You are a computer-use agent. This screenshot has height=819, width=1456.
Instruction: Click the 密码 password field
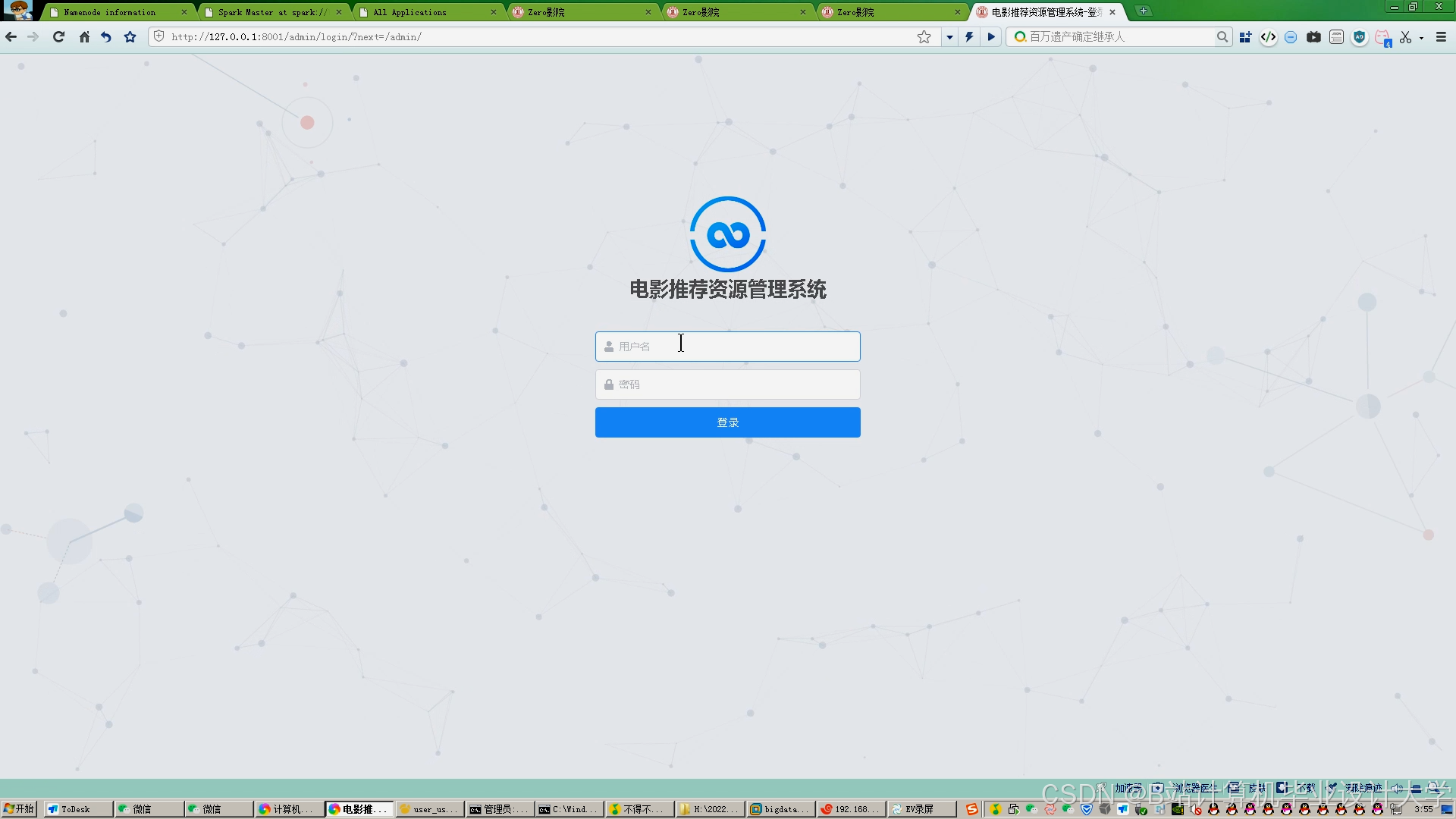(x=727, y=384)
